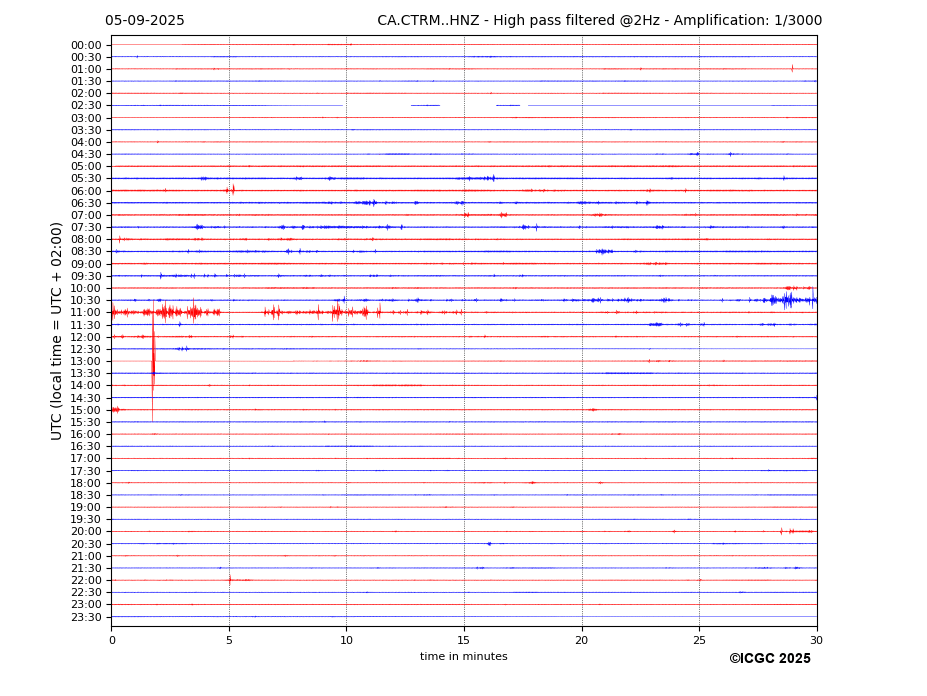Image resolution: width=927 pixels, height=696 pixels.
Task: Select the 07:30 time row label
Action: (86, 228)
